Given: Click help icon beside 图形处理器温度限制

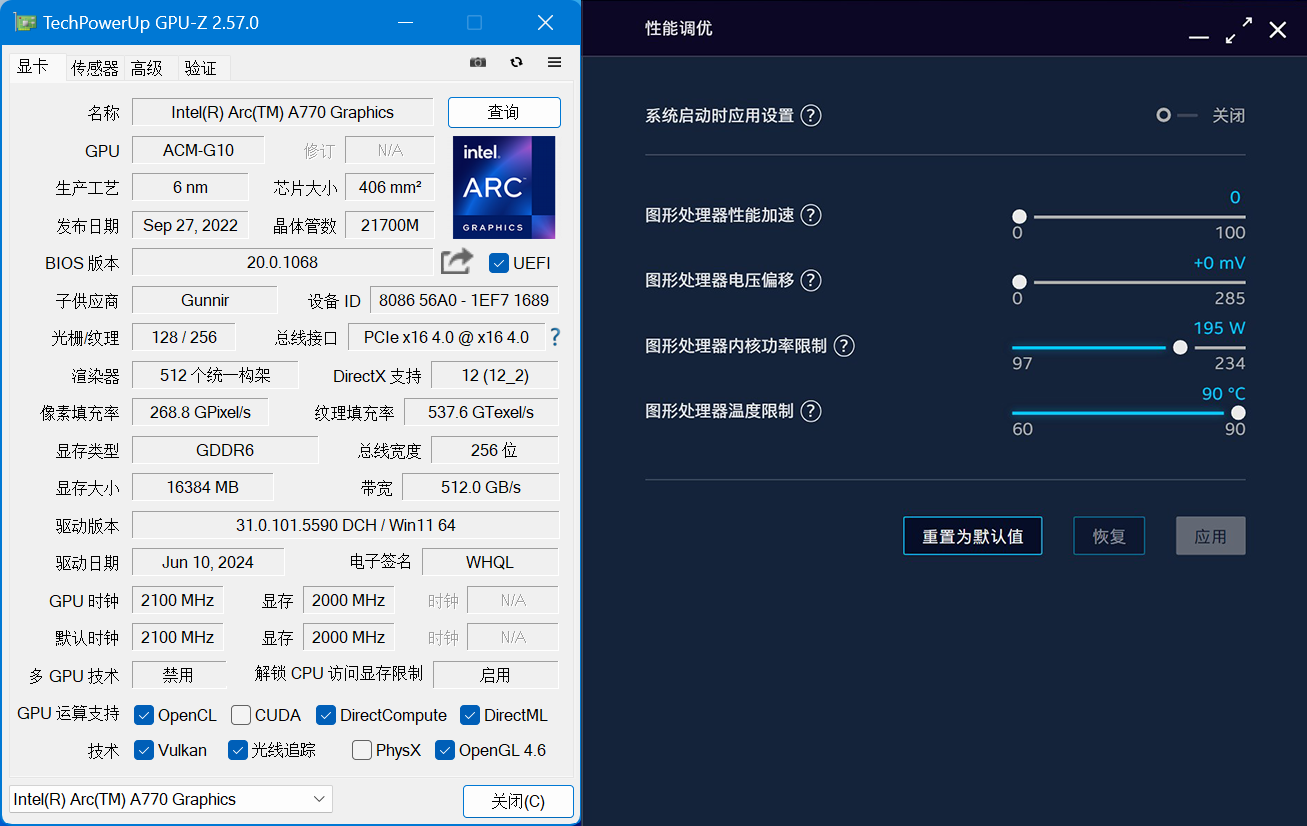Looking at the screenshot, I should point(811,411).
